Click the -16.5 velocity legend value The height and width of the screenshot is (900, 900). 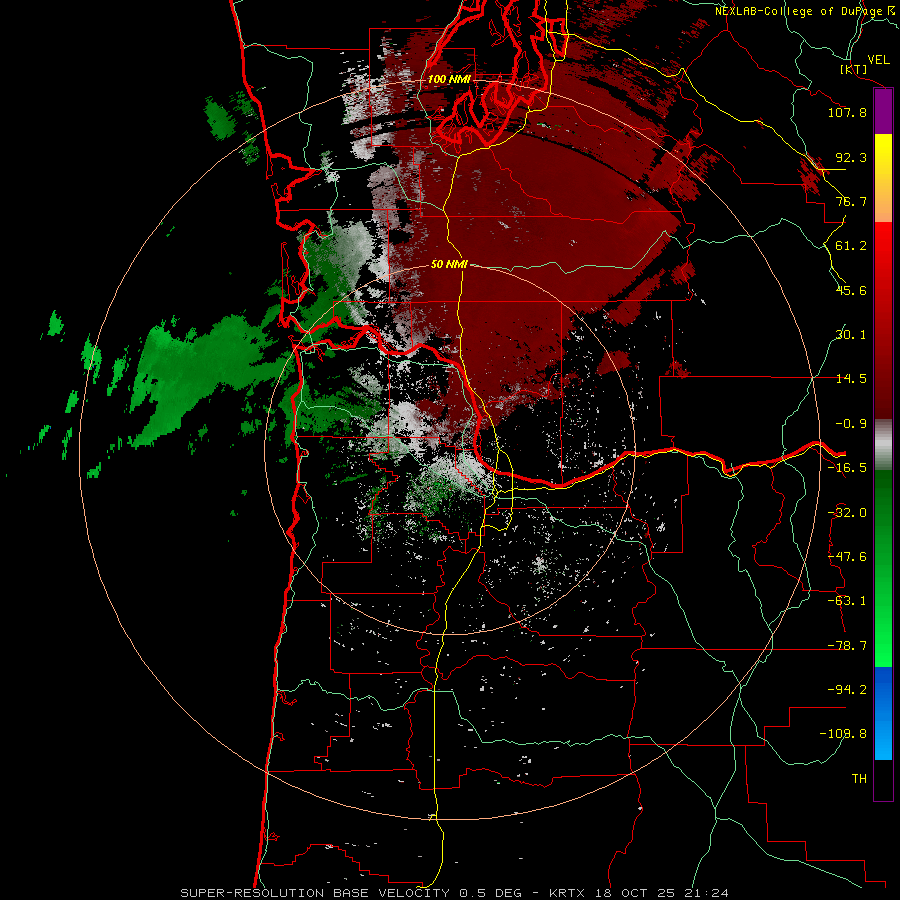point(847,468)
